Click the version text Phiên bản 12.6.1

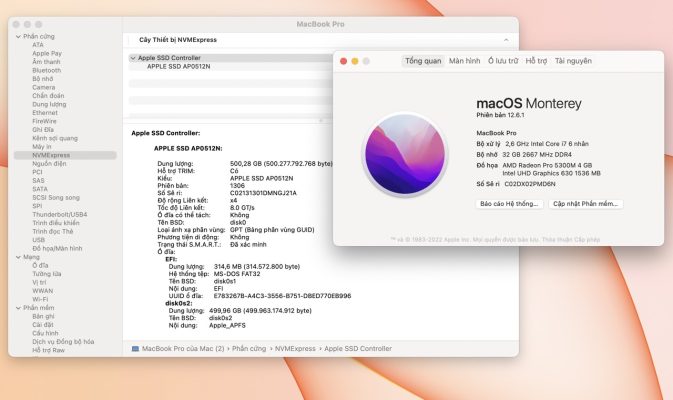point(500,115)
